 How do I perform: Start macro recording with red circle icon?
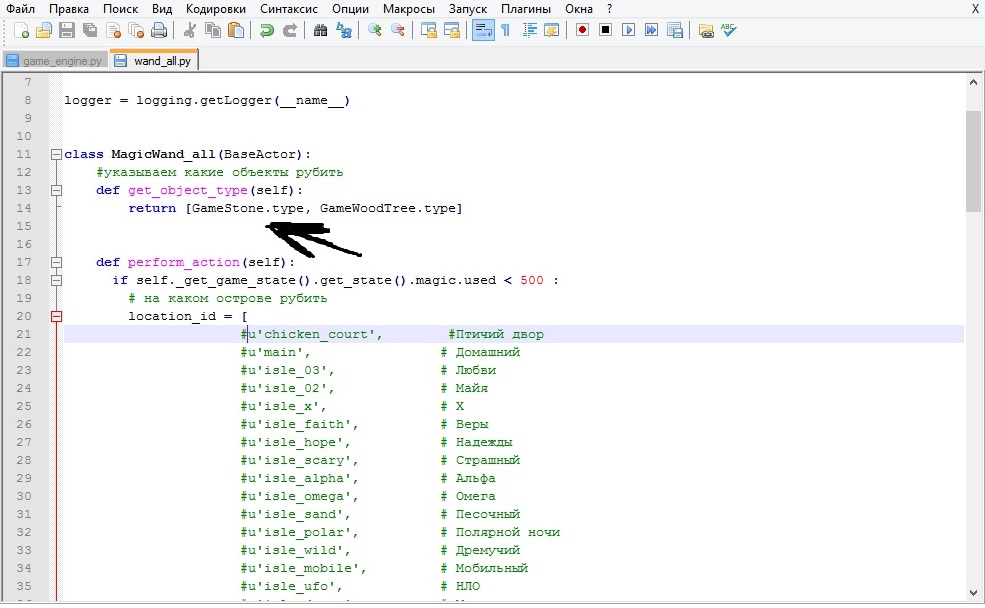pyautogui.click(x=582, y=31)
